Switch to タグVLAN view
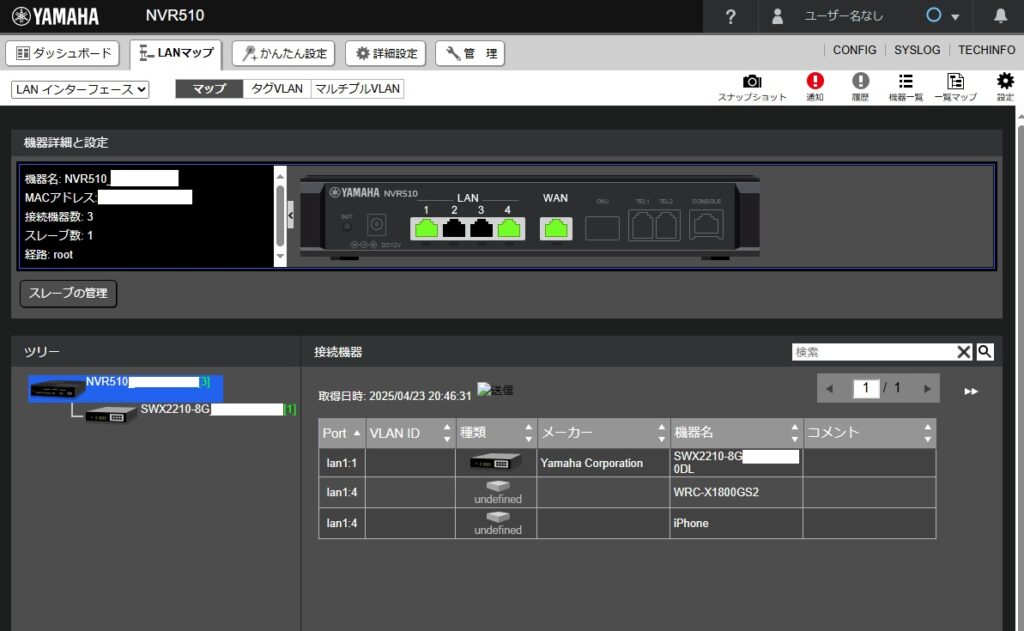The image size is (1024, 631). [277, 89]
